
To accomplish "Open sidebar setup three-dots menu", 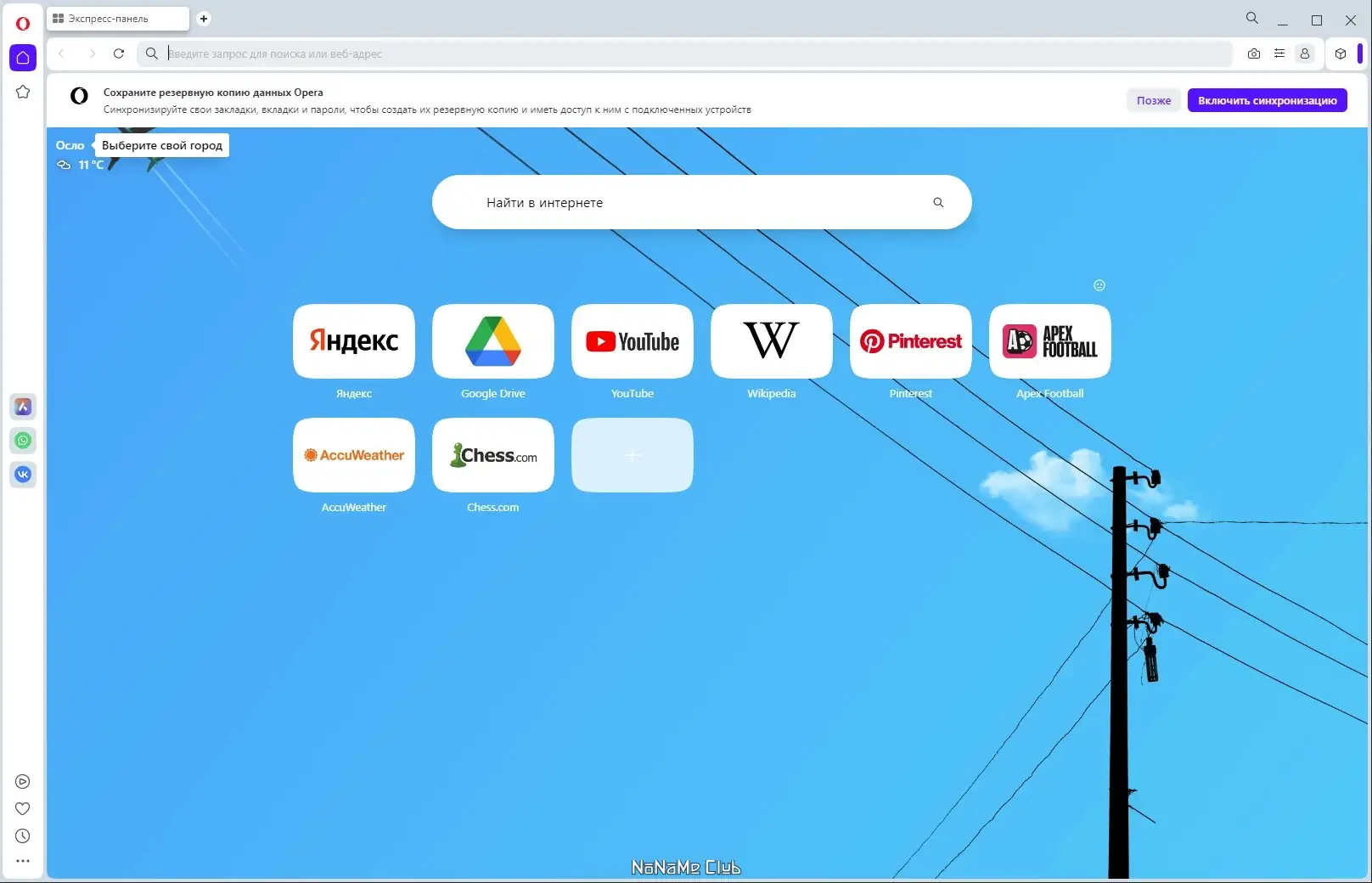I will [x=23, y=861].
